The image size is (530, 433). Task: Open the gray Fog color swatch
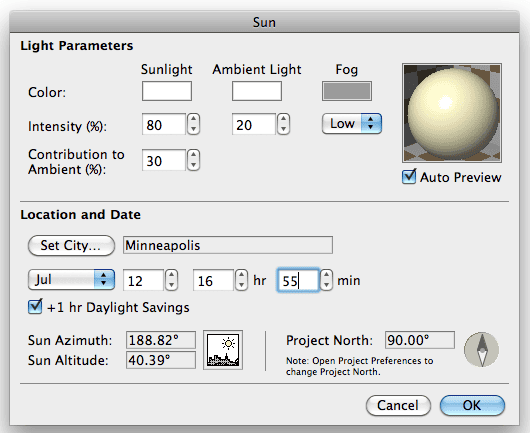[x=347, y=91]
